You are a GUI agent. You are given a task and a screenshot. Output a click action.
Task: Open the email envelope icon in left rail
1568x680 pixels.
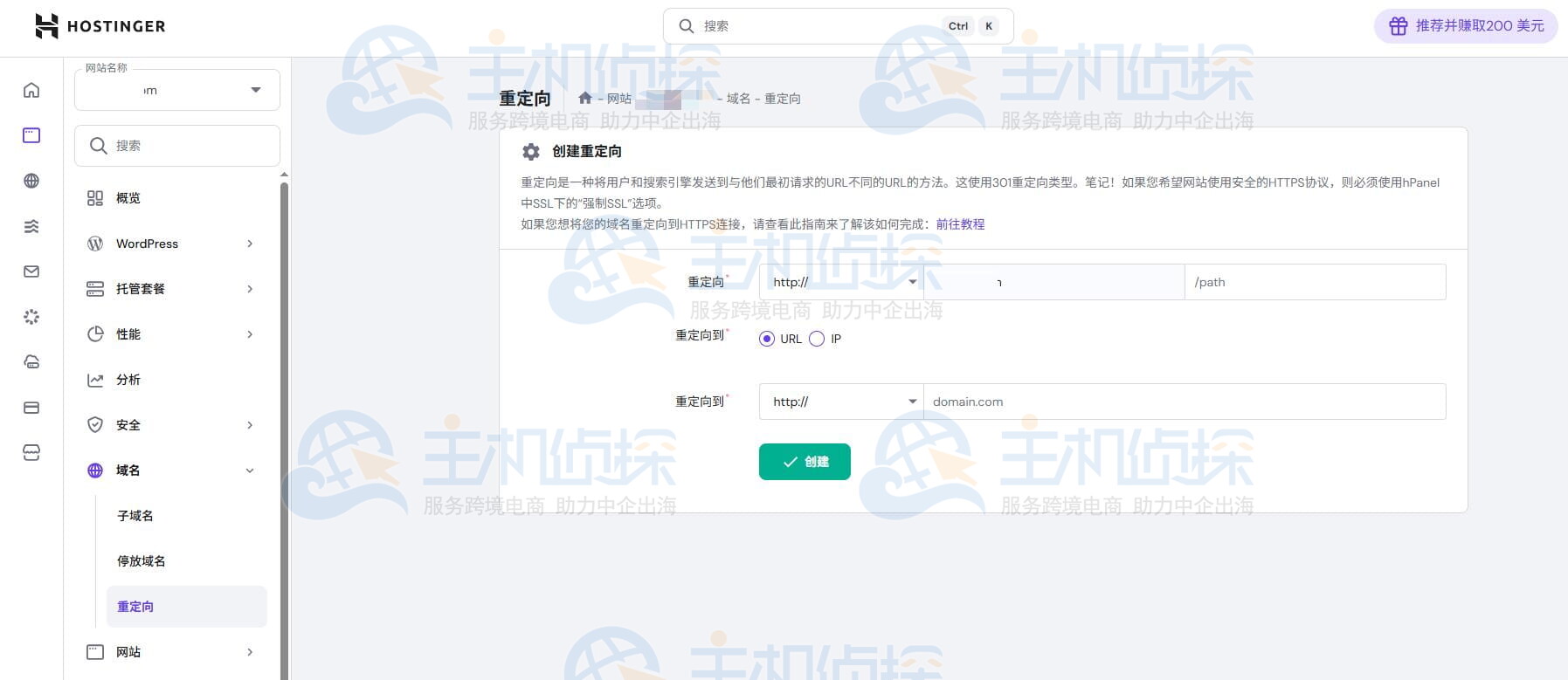tap(31, 271)
